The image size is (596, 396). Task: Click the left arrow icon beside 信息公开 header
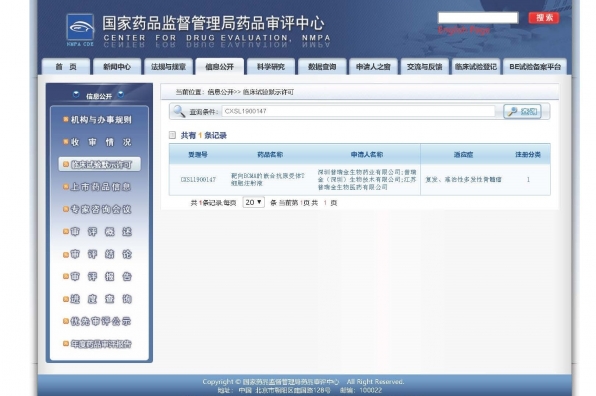point(76,94)
